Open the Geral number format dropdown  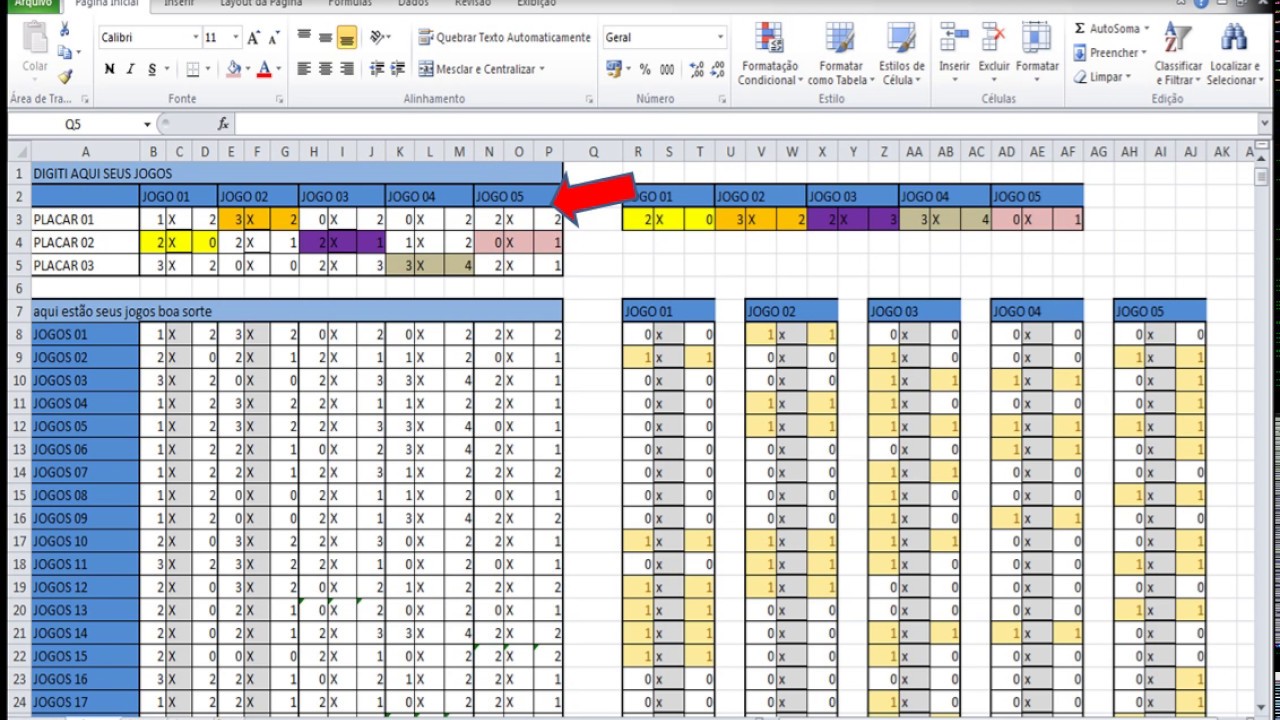(719, 38)
